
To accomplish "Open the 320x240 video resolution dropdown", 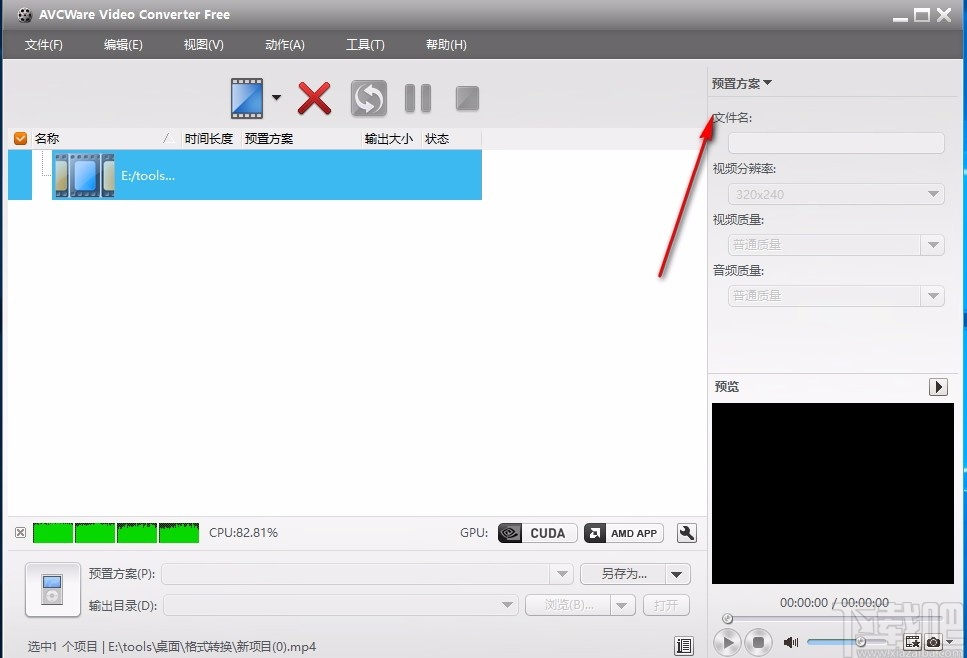I will coord(835,193).
